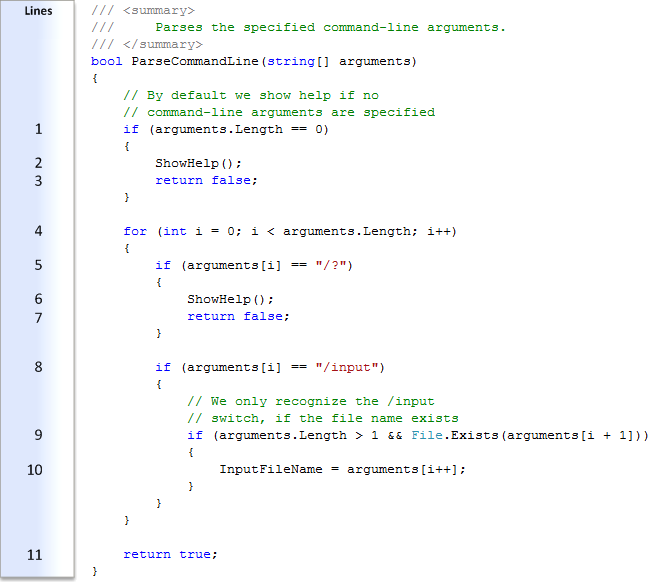
Task: Click the 'return true;' statement
Action: [170, 554]
